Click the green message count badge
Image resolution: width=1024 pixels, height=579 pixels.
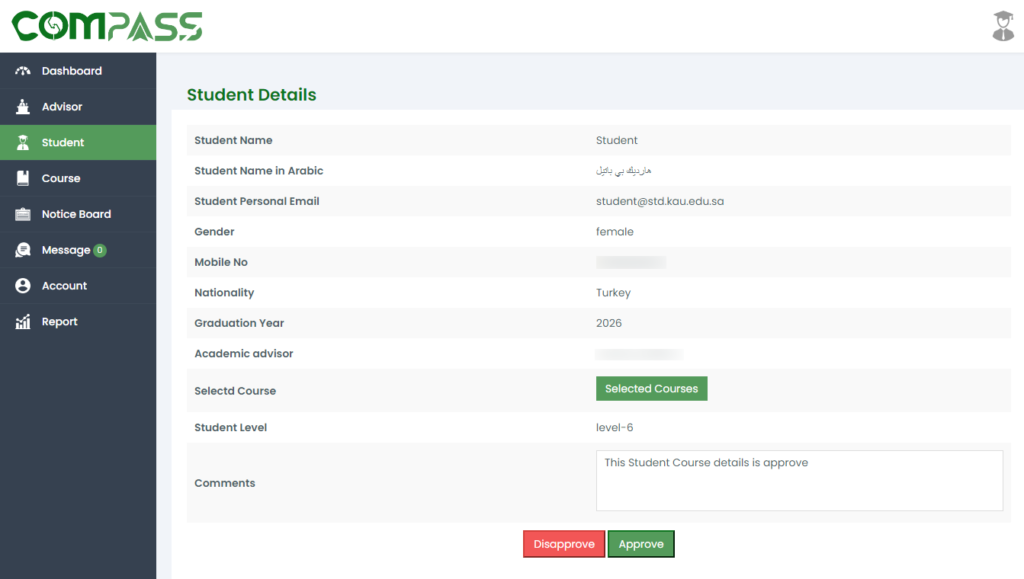coord(100,250)
